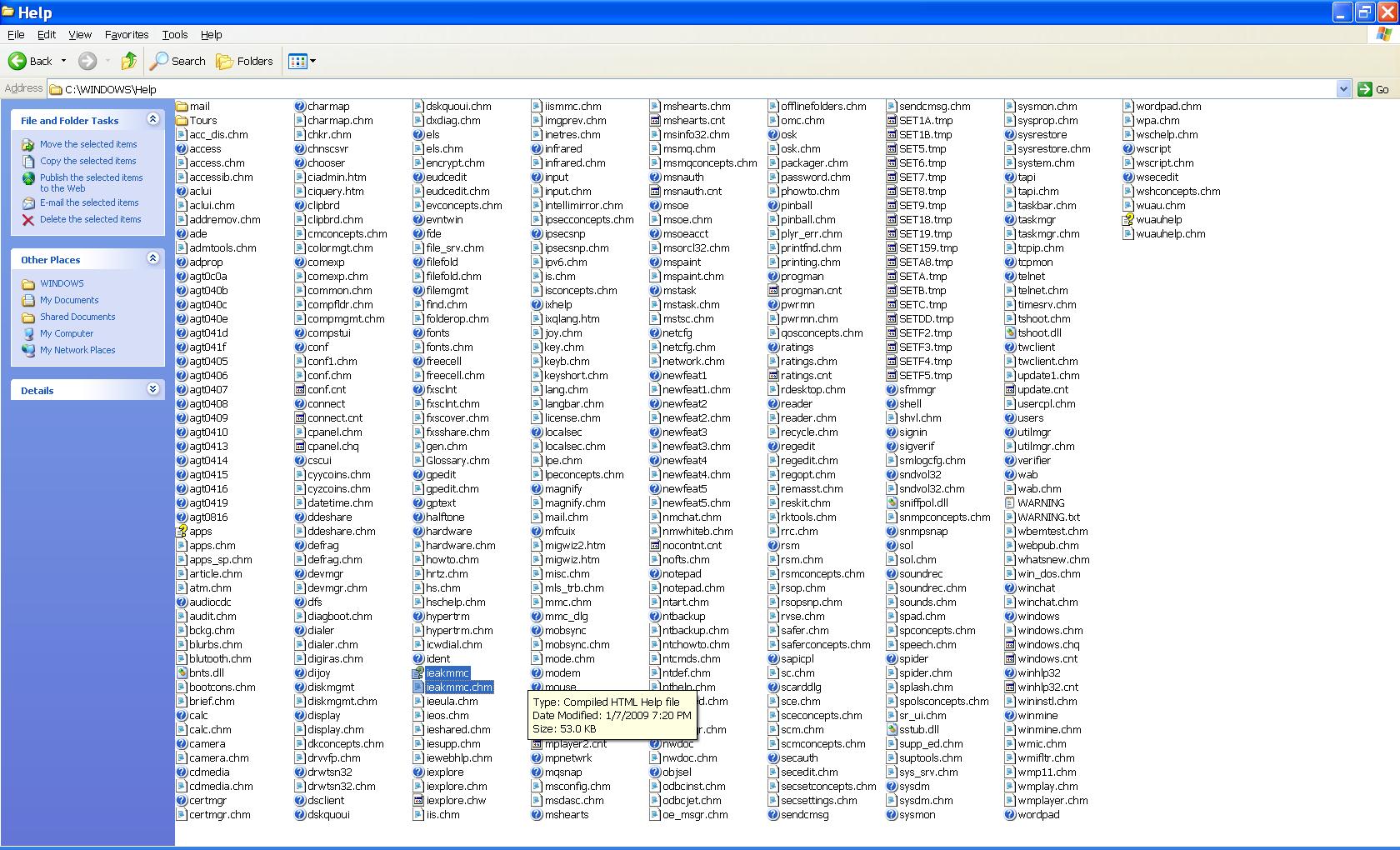Click E-mail the selected items
Image resolution: width=1400 pixels, height=850 pixels.
click(x=89, y=202)
